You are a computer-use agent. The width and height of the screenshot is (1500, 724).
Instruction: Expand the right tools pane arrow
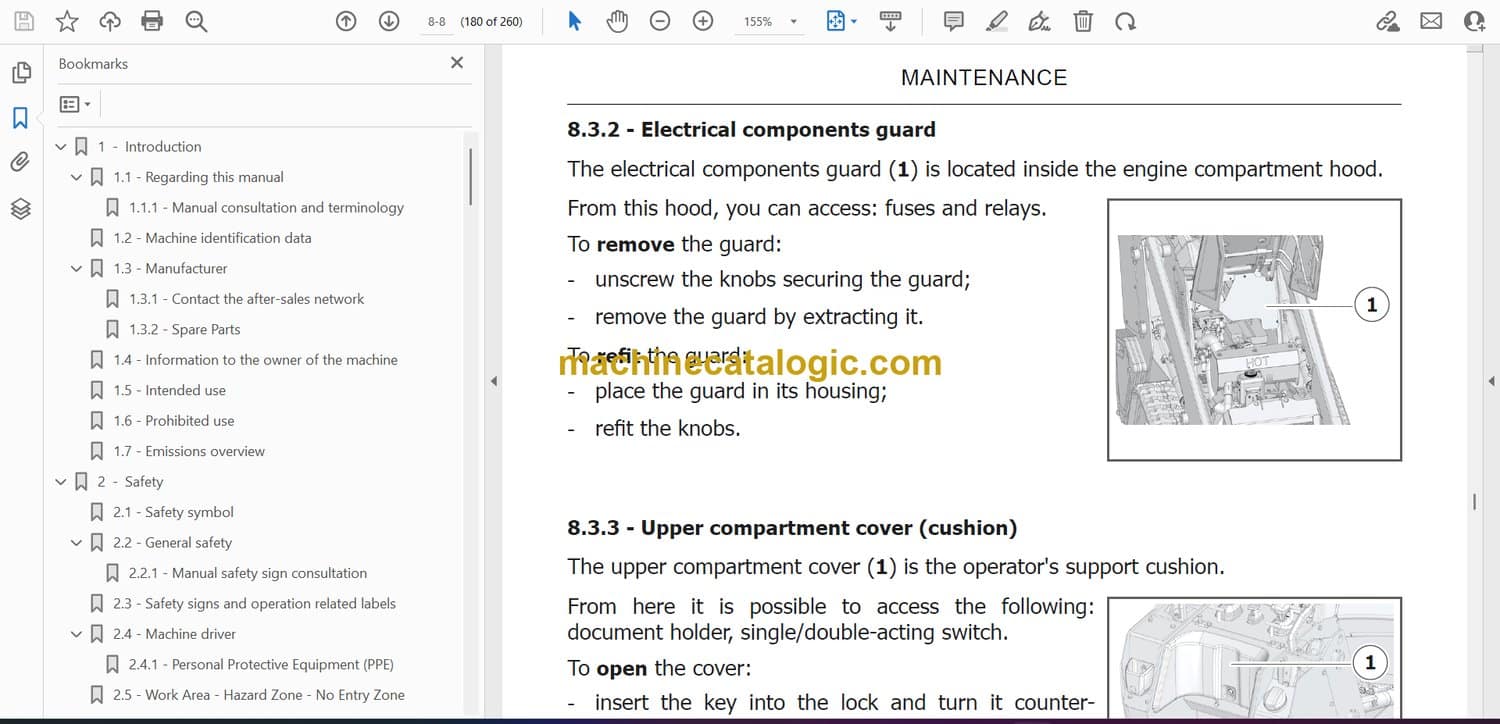(1491, 381)
